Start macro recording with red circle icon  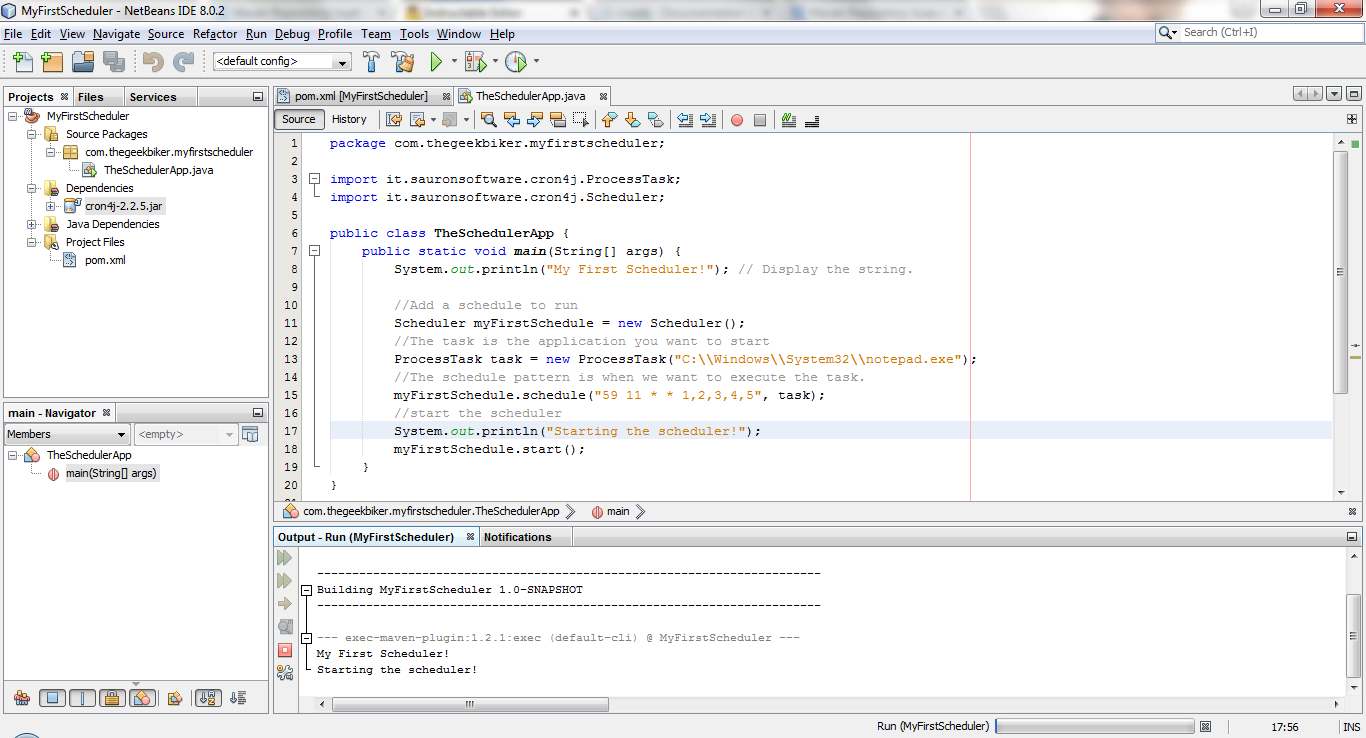[x=737, y=120]
